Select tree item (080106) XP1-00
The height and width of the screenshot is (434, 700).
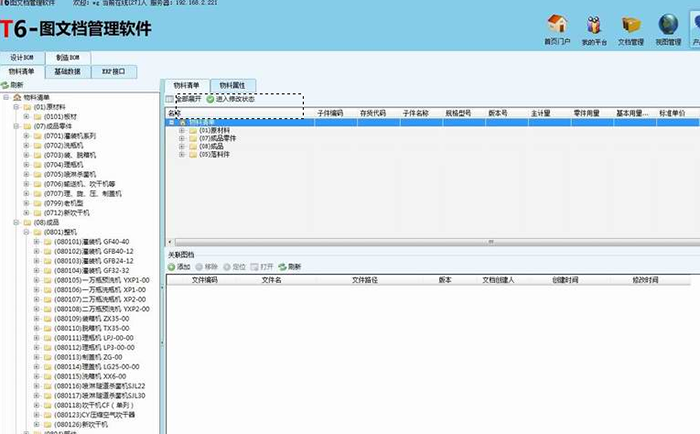[x=100, y=290]
